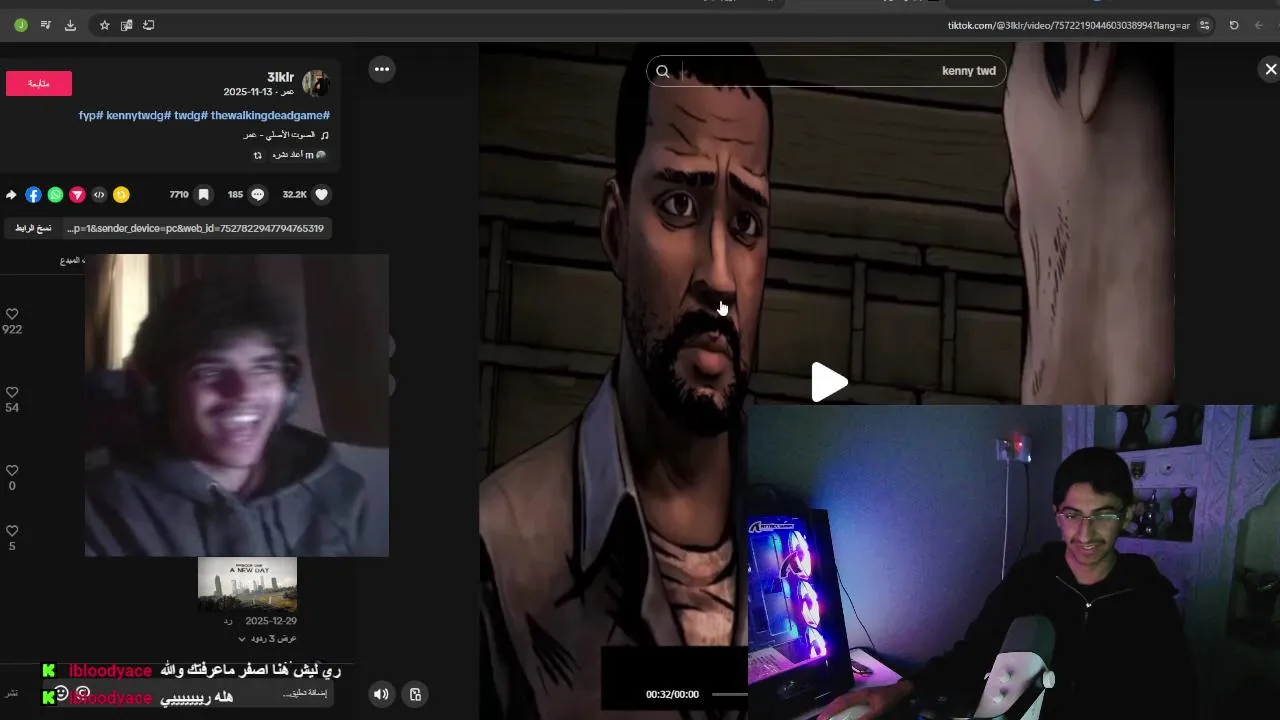Get the embed code icon
Viewport: 1280px width, 720px height.
[99, 195]
